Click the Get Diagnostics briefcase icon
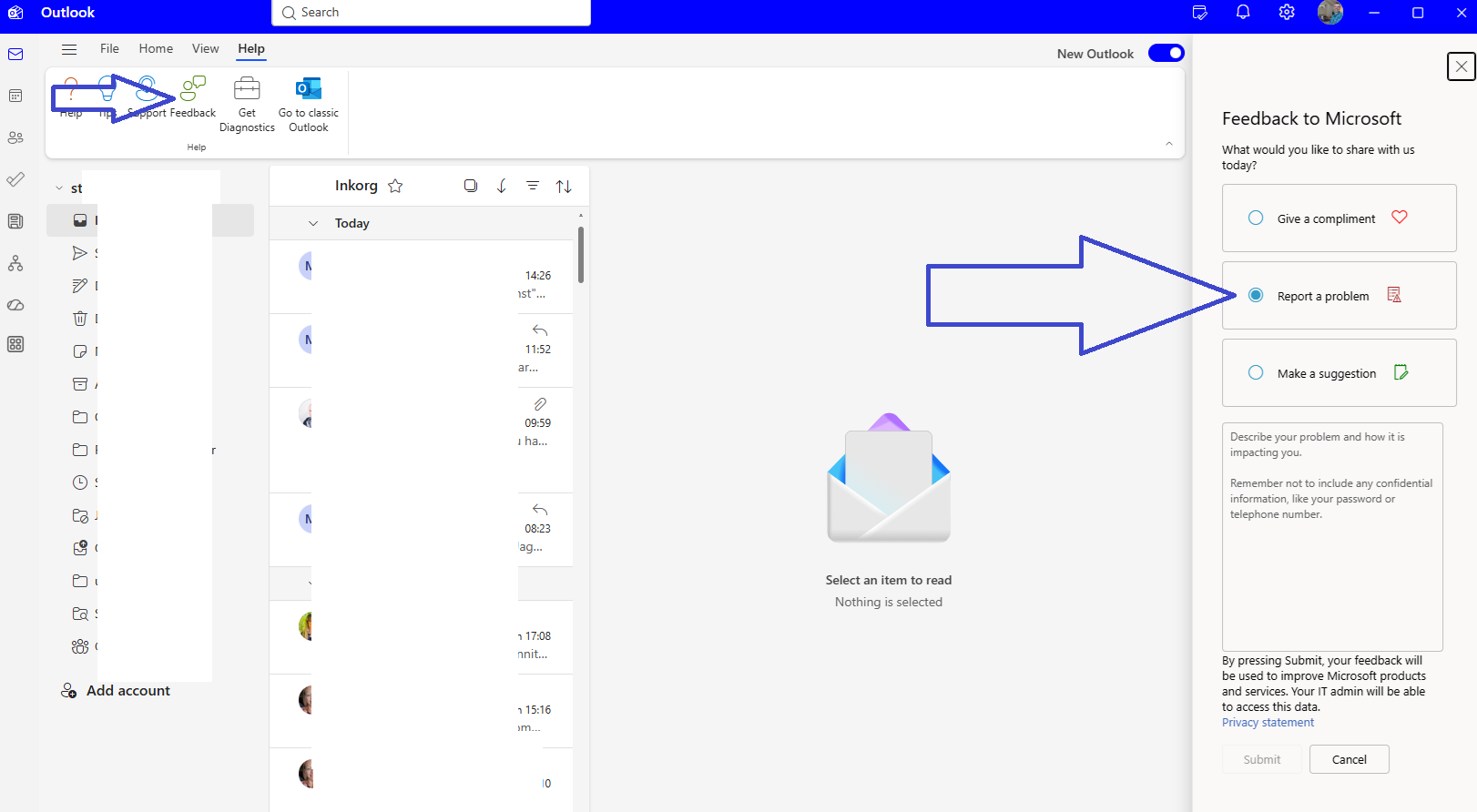This screenshot has height=812, width=1477. (x=247, y=88)
